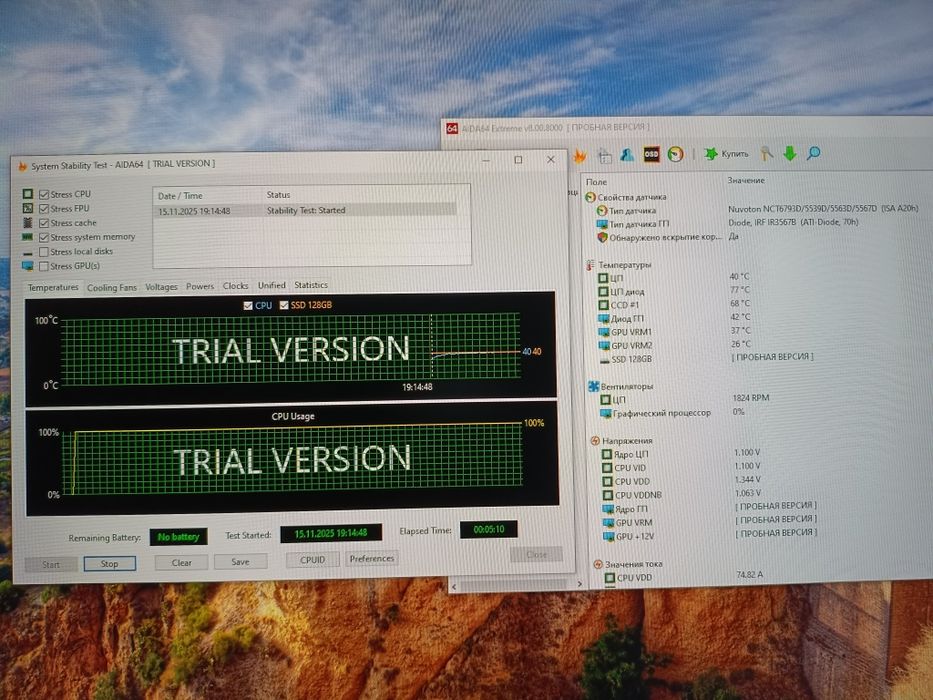Click the monitor icon beside Тип датчика ГП
Viewport: 933px width, 700px height.
(x=602, y=224)
